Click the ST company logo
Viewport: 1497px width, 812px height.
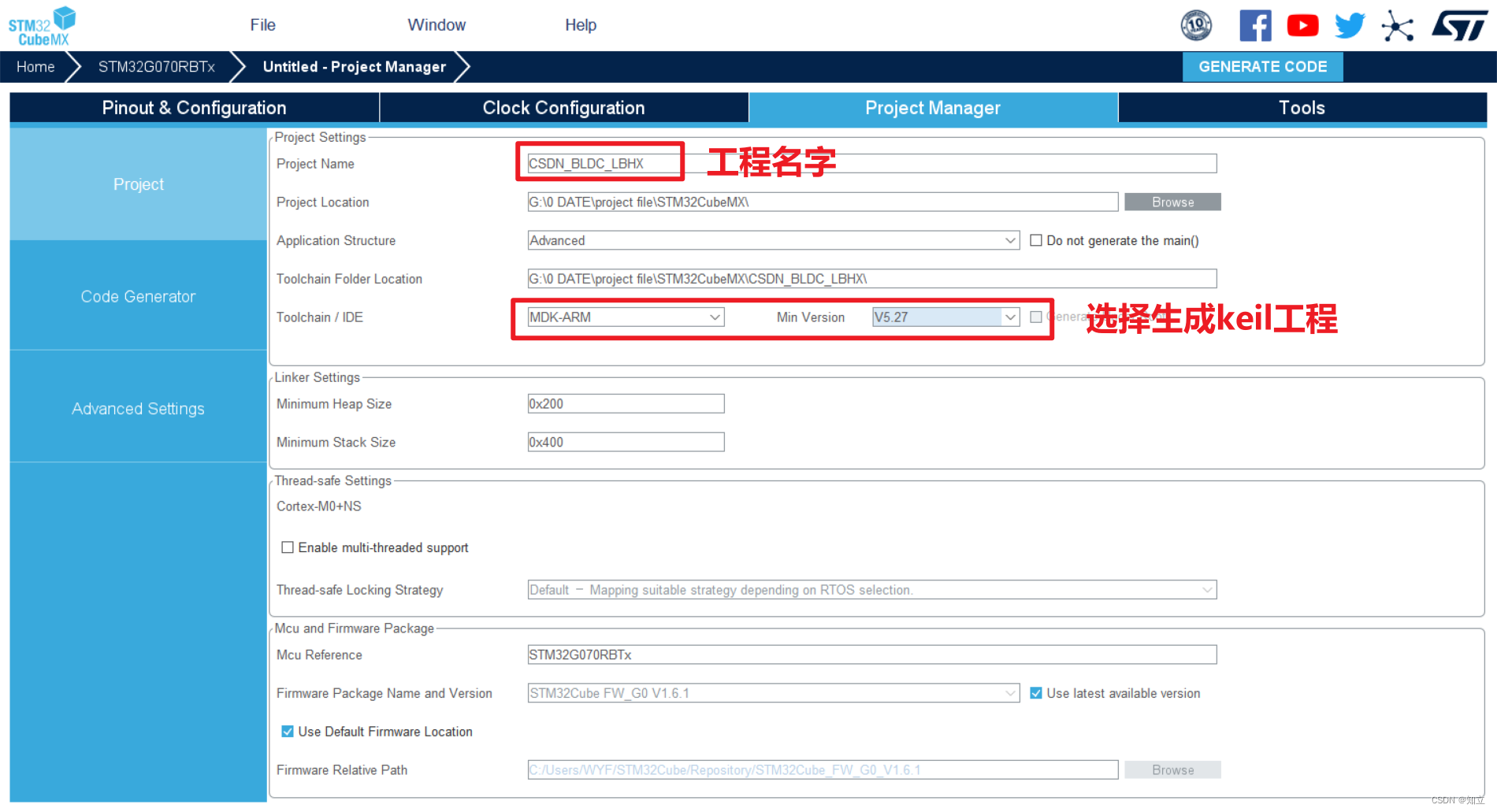pyautogui.click(x=1459, y=25)
